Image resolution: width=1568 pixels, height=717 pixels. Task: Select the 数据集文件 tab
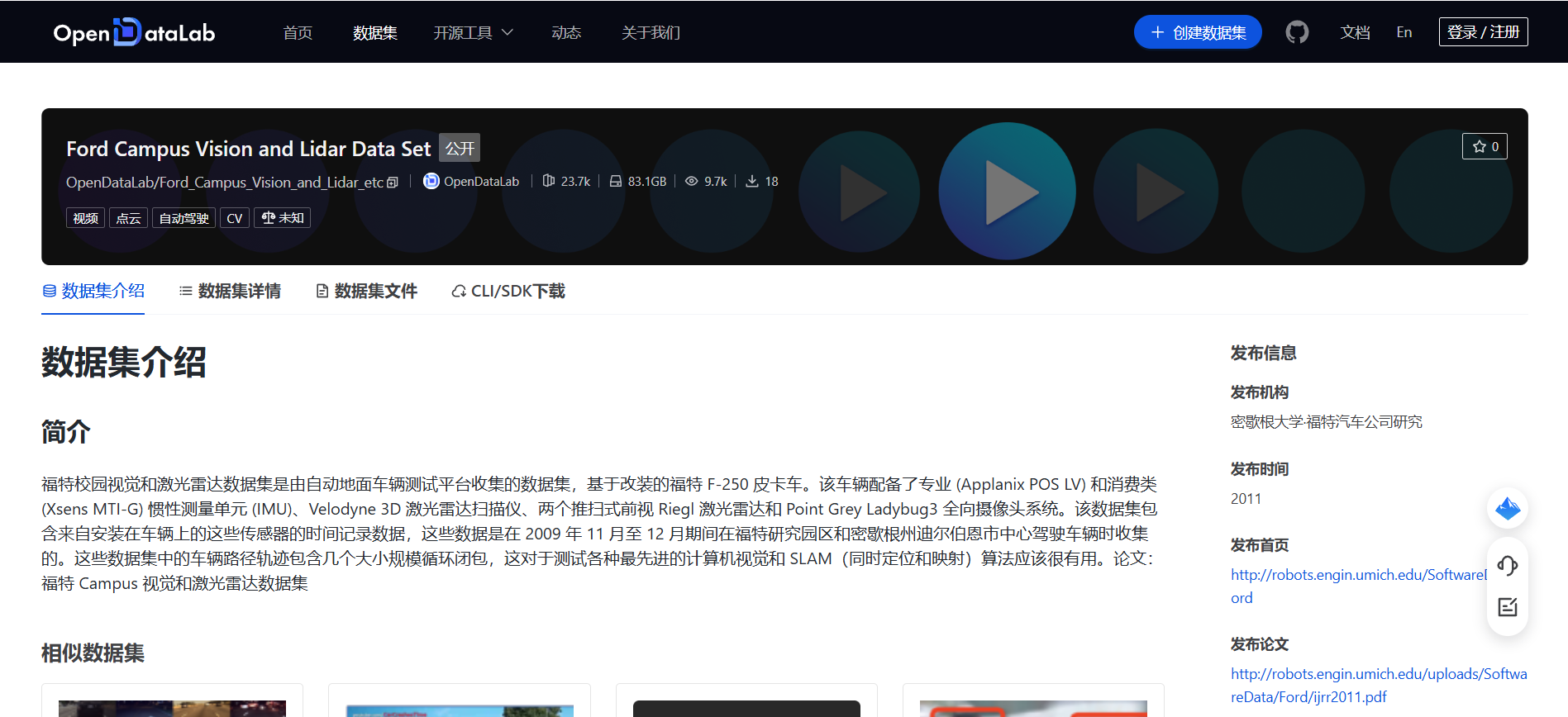[366, 291]
